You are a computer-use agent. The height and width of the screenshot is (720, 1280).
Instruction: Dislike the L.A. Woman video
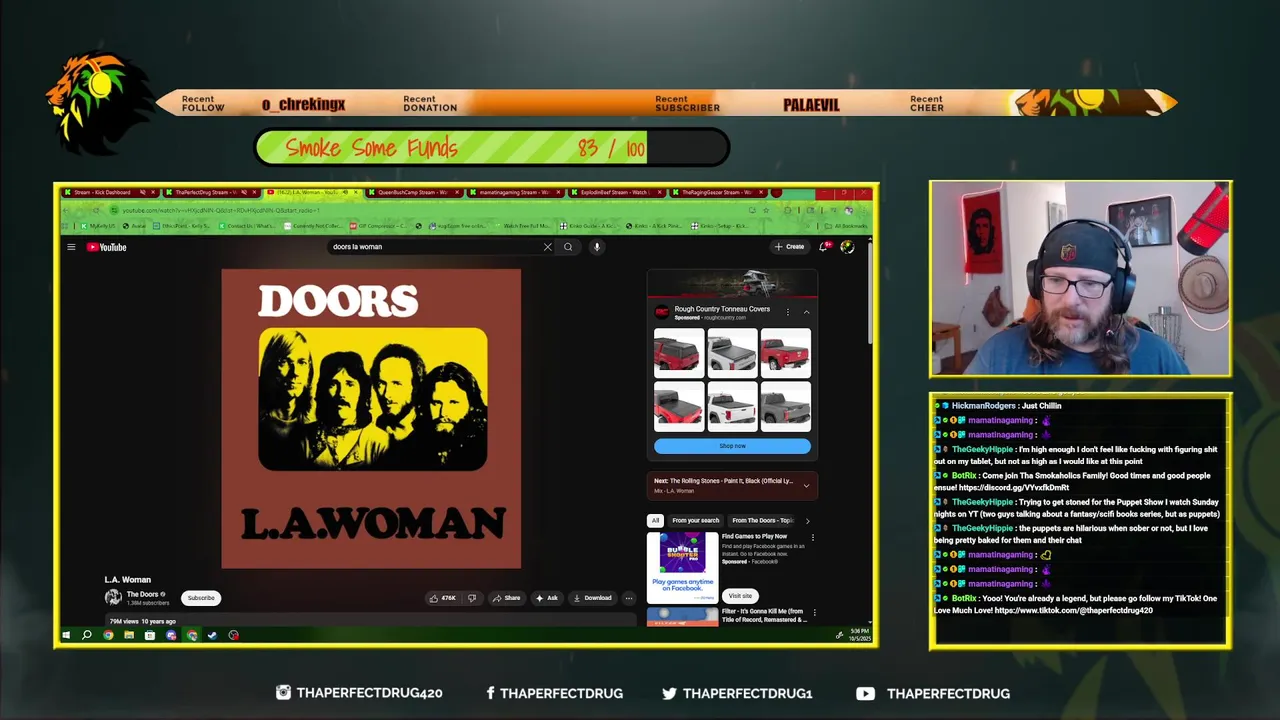pos(472,598)
